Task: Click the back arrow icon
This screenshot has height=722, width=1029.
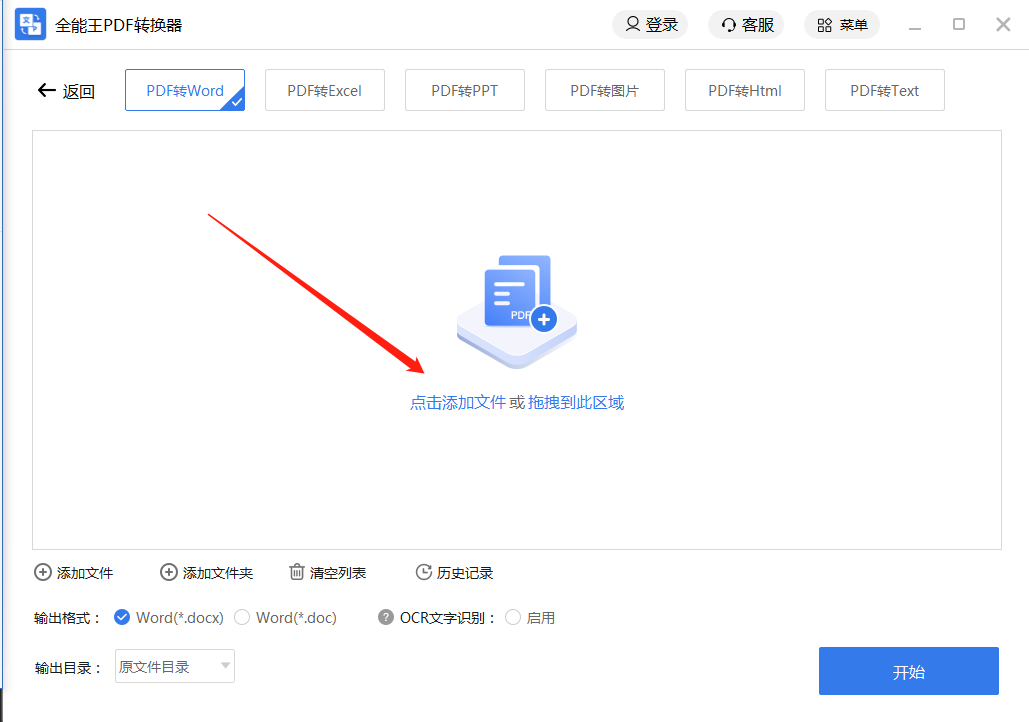Action: 46,91
